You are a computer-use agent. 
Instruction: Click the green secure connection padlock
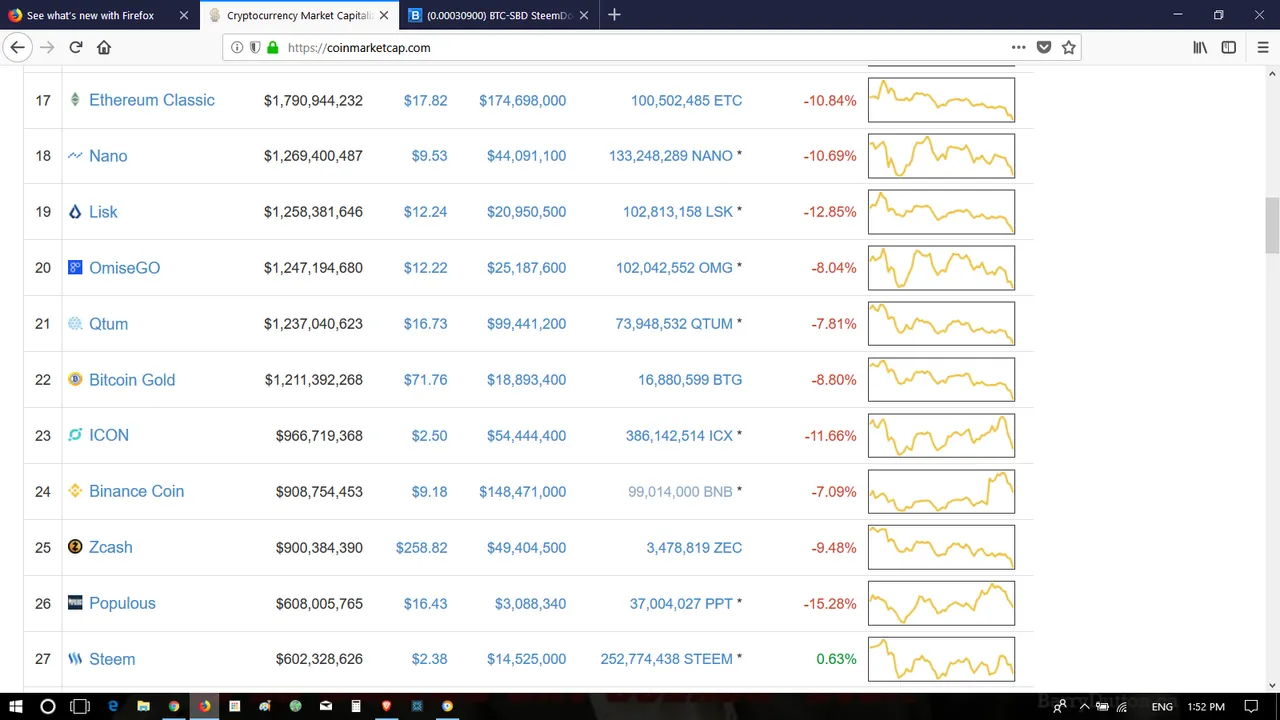pos(272,47)
